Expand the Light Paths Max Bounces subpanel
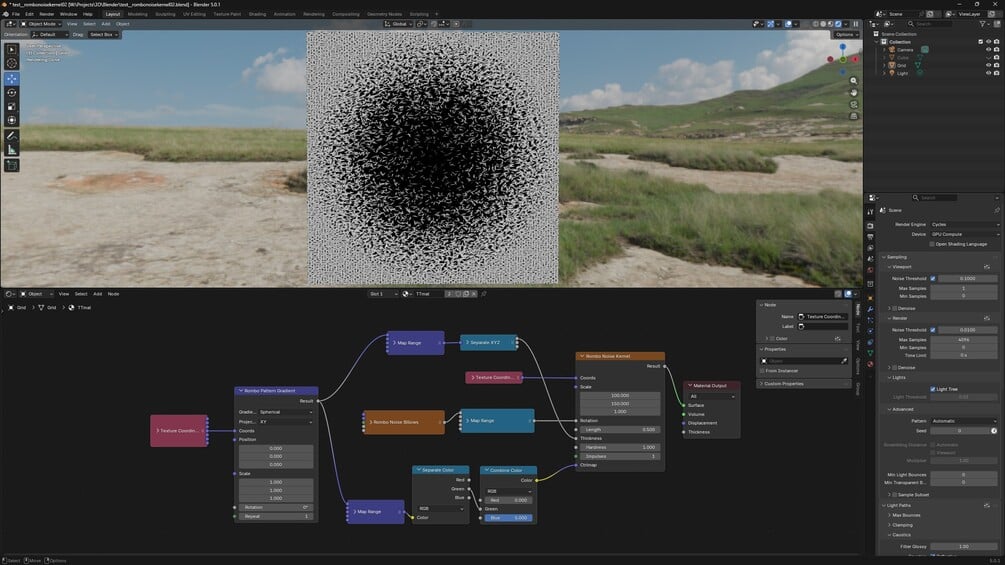Image resolution: width=1005 pixels, height=565 pixels. coord(906,515)
